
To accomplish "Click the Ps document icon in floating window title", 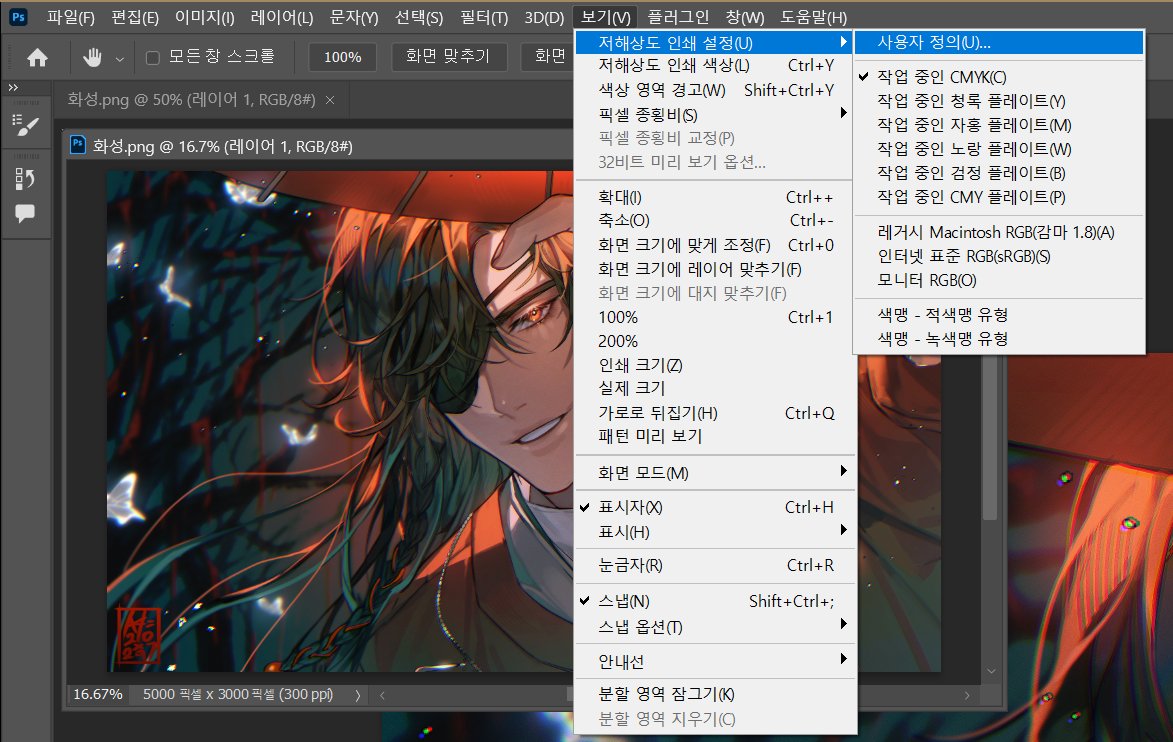I will tap(78, 144).
